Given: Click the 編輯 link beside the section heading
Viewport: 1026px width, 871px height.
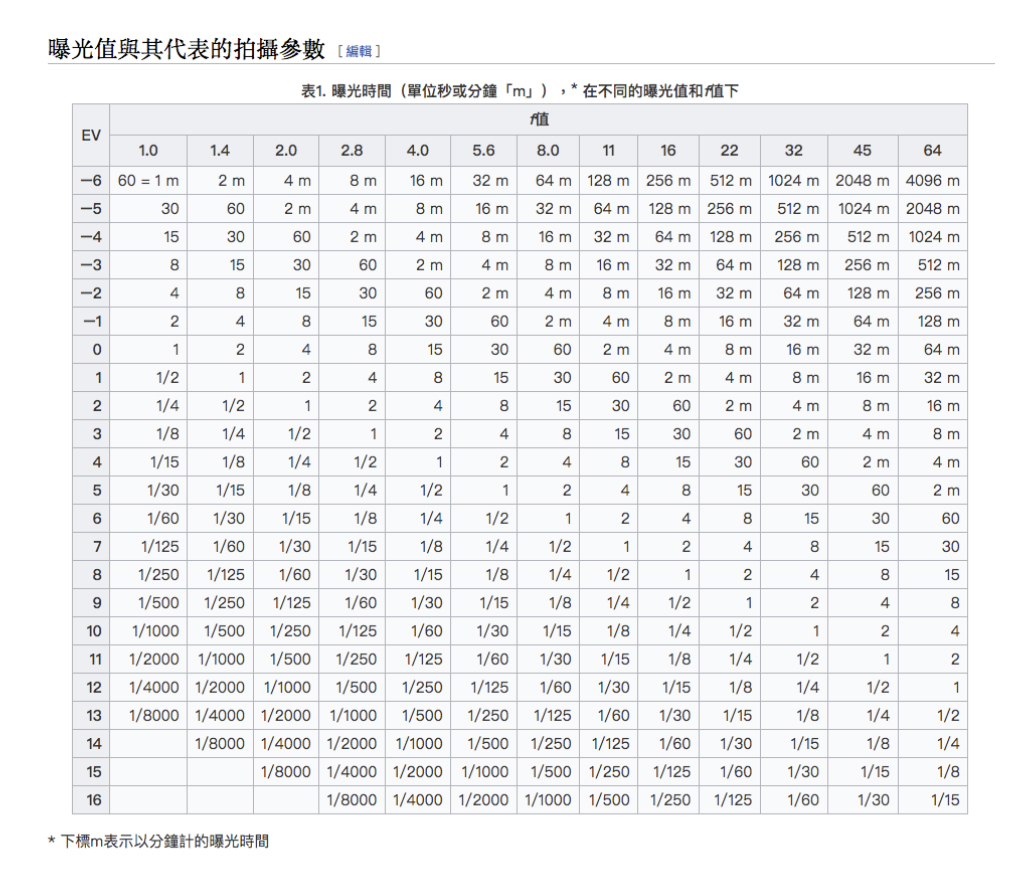Looking at the screenshot, I should click(359, 51).
